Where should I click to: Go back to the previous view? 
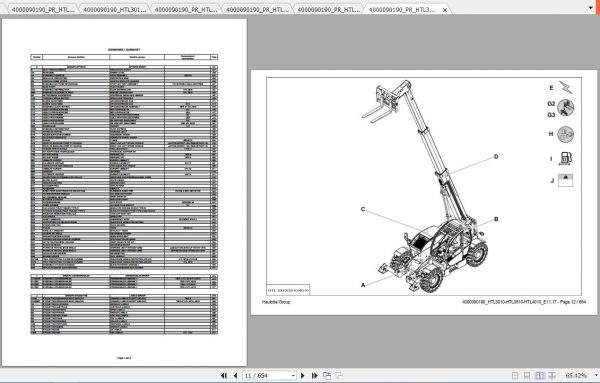tap(327, 376)
